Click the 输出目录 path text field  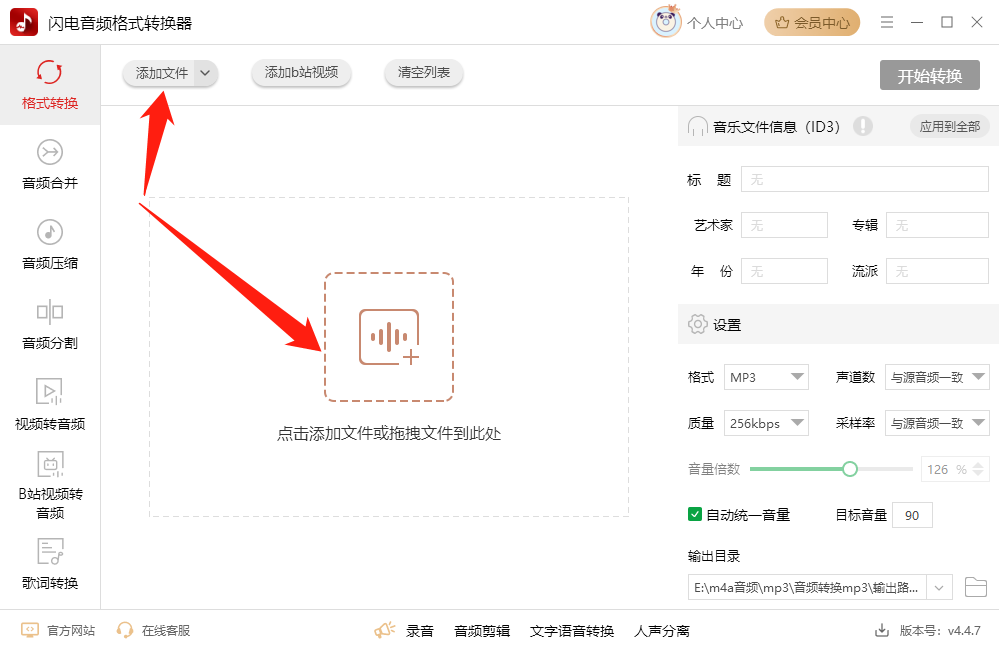tap(807, 587)
